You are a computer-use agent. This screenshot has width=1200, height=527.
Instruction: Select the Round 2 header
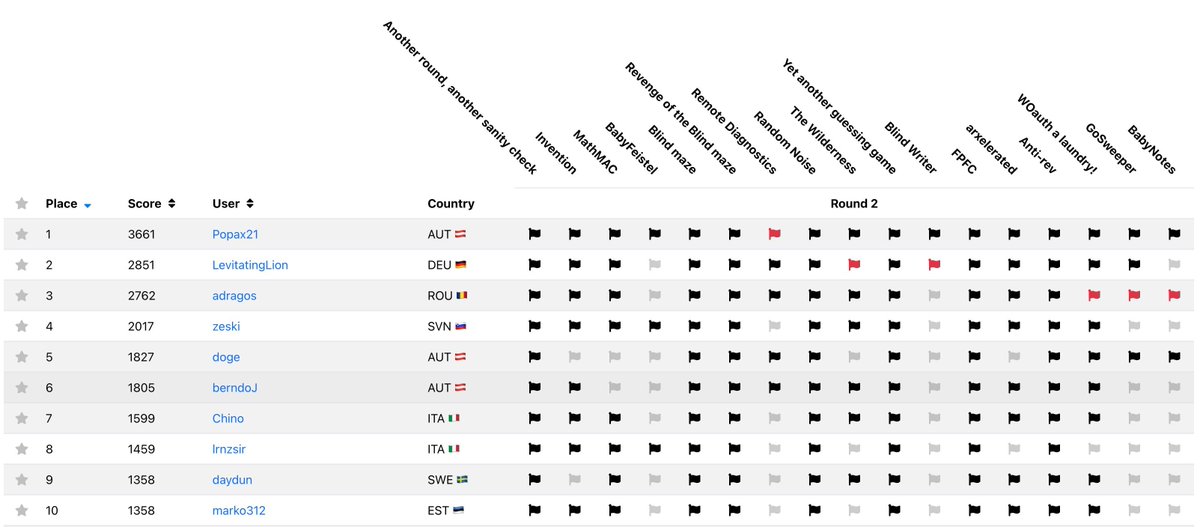click(854, 203)
